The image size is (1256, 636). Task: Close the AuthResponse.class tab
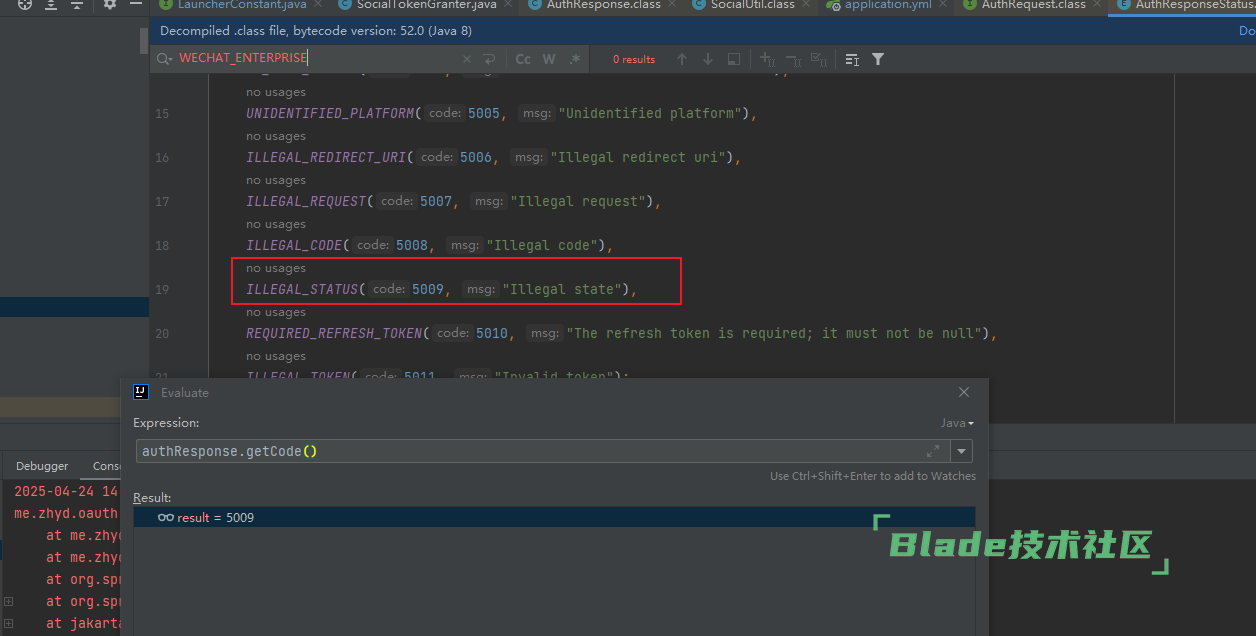674,5
